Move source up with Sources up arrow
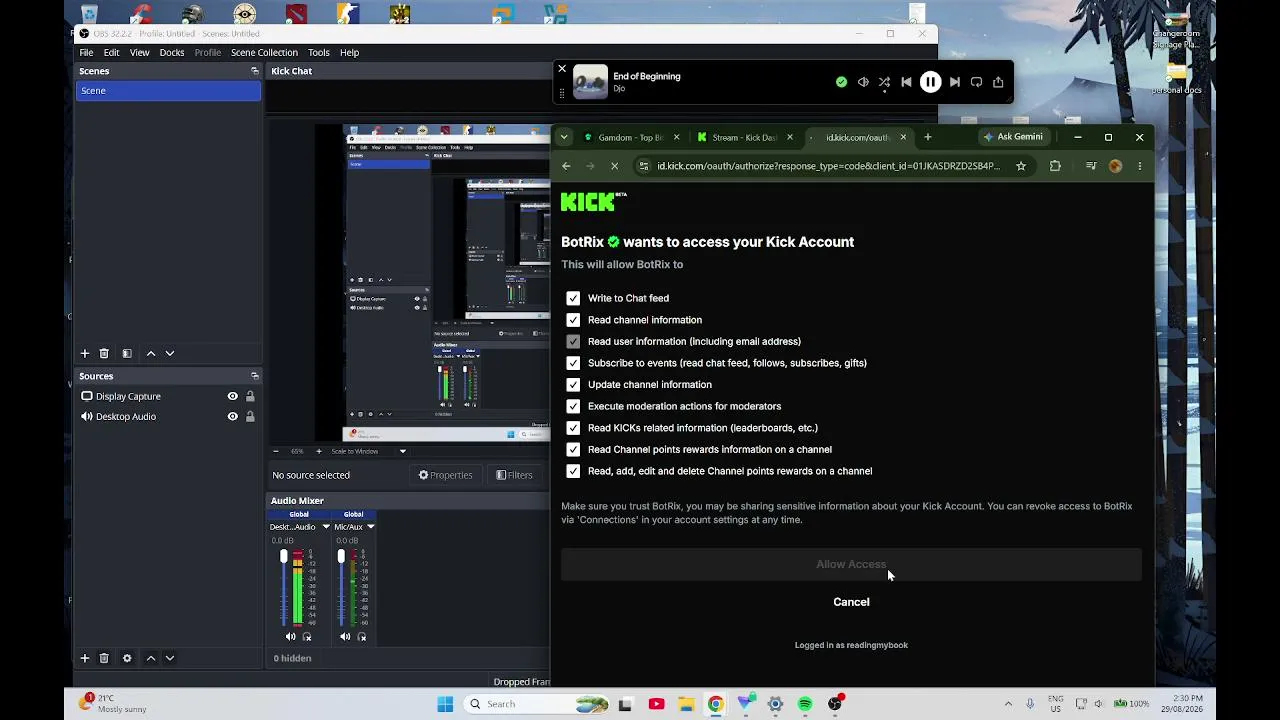 [151, 658]
